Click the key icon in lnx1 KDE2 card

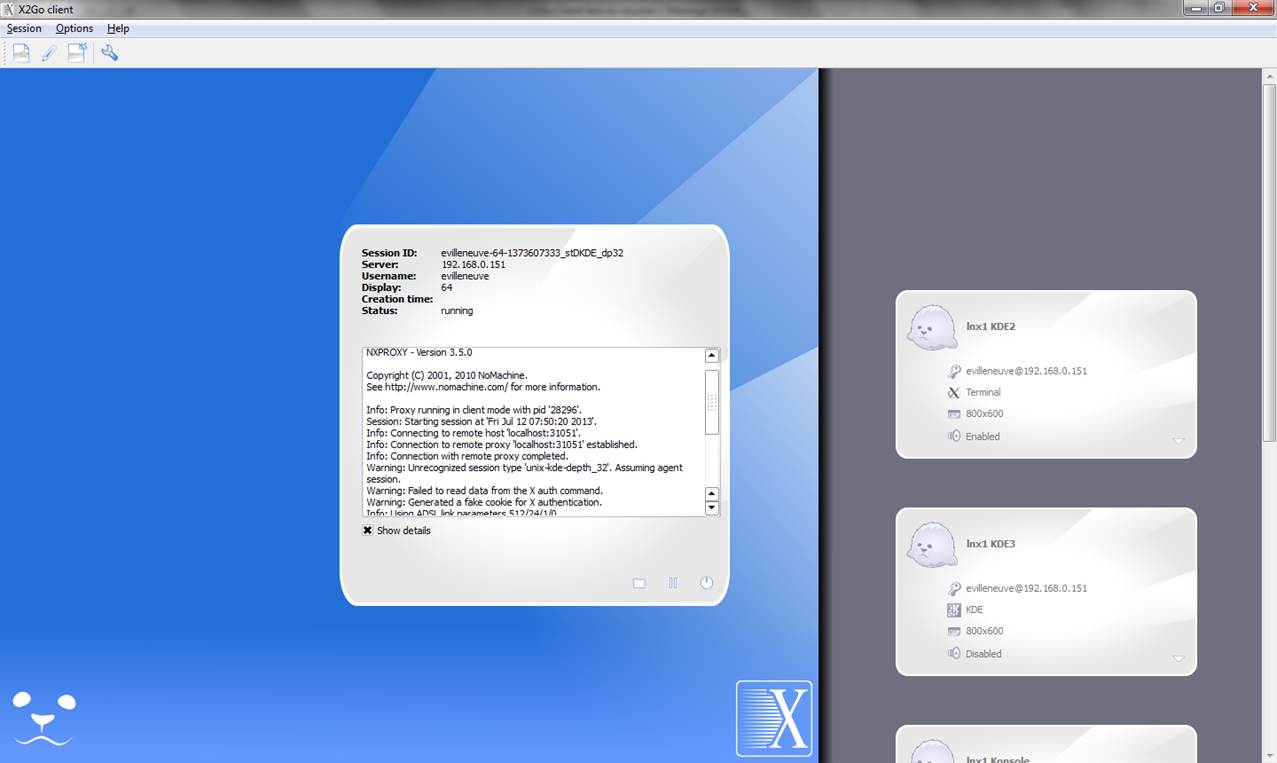[954, 371]
